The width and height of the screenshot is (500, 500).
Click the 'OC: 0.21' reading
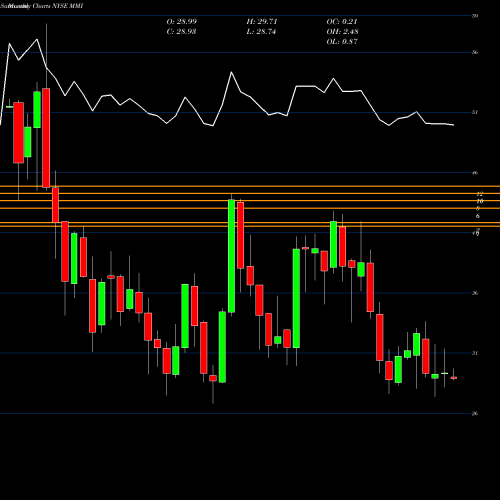[x=342, y=22]
